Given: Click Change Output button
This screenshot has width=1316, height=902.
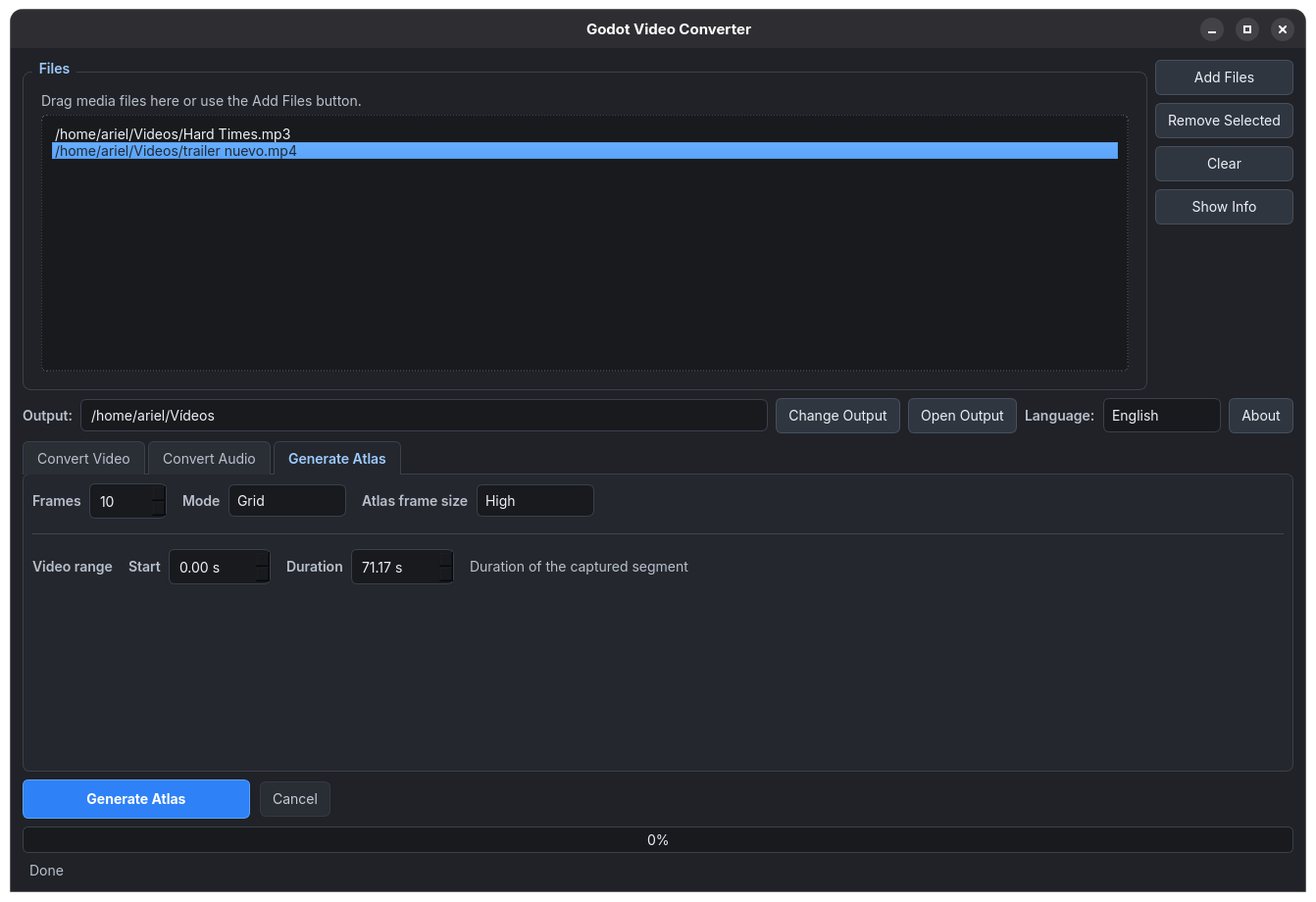Looking at the screenshot, I should [x=837, y=416].
